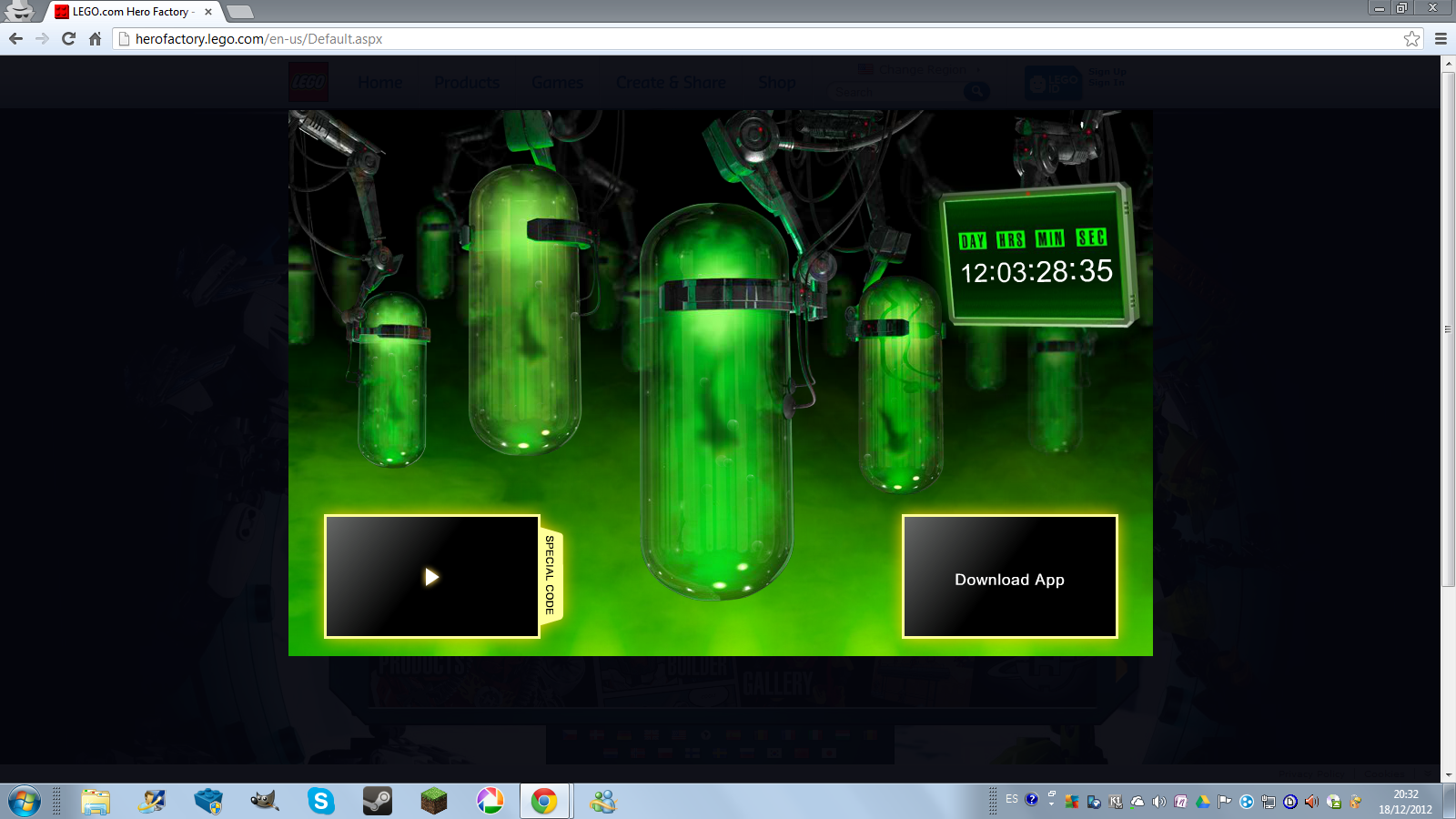Click the dimmed LEGO logo

click(x=308, y=82)
